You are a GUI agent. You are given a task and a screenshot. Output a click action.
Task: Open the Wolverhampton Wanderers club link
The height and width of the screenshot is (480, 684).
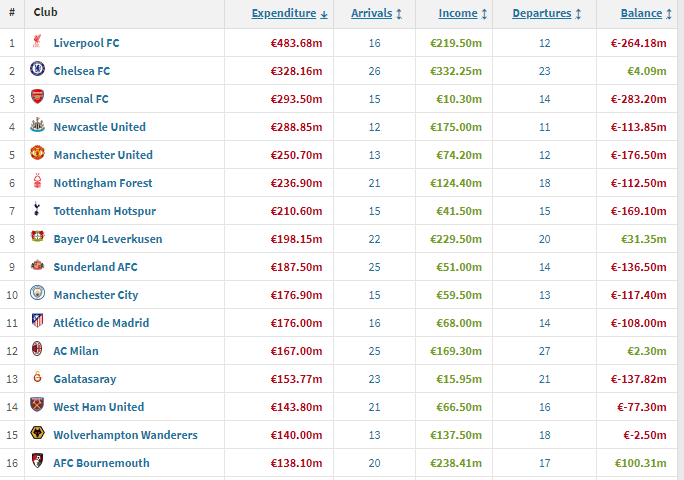click(126, 435)
